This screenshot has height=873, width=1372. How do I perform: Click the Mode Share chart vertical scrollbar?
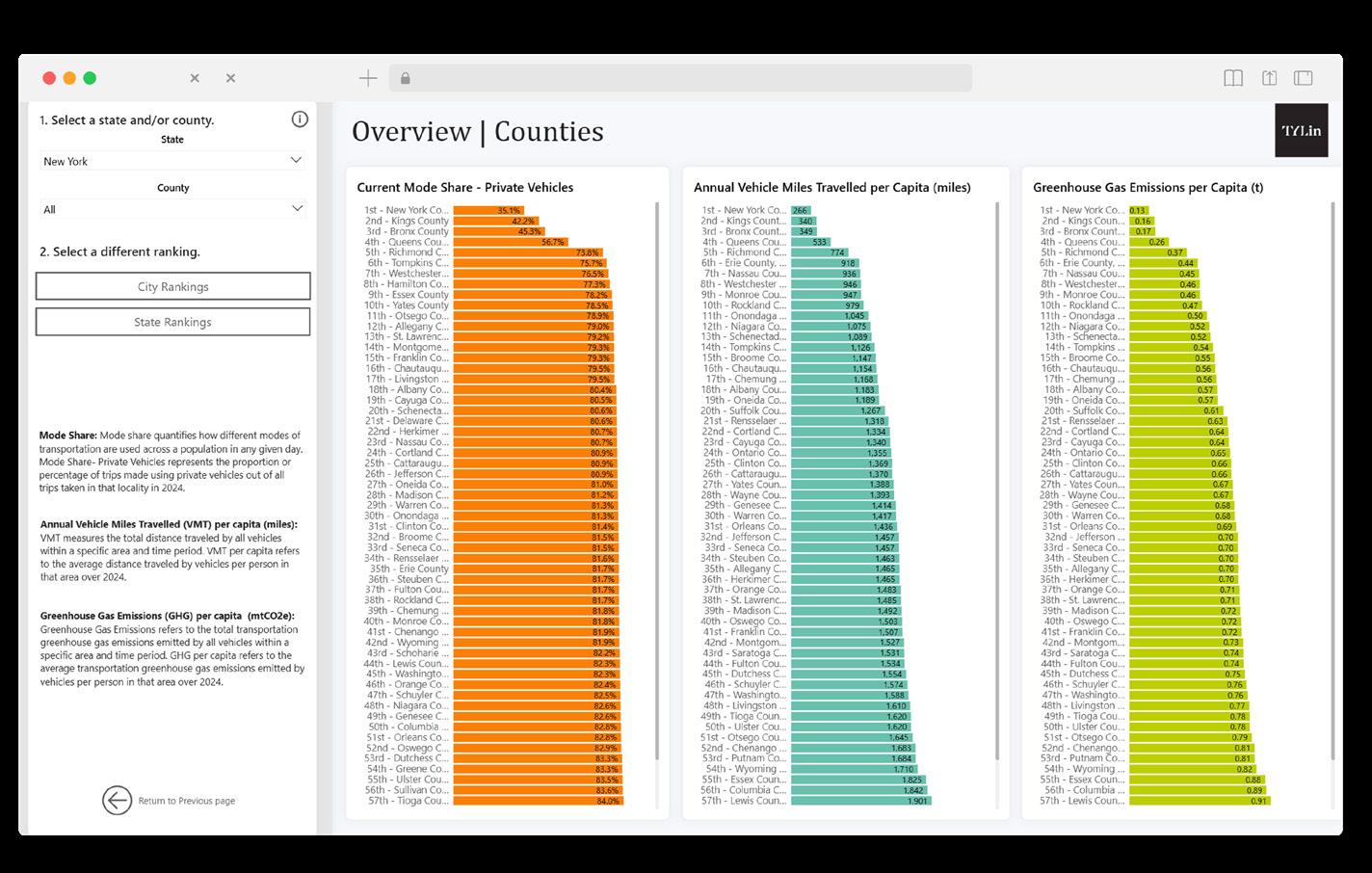[x=657, y=482]
